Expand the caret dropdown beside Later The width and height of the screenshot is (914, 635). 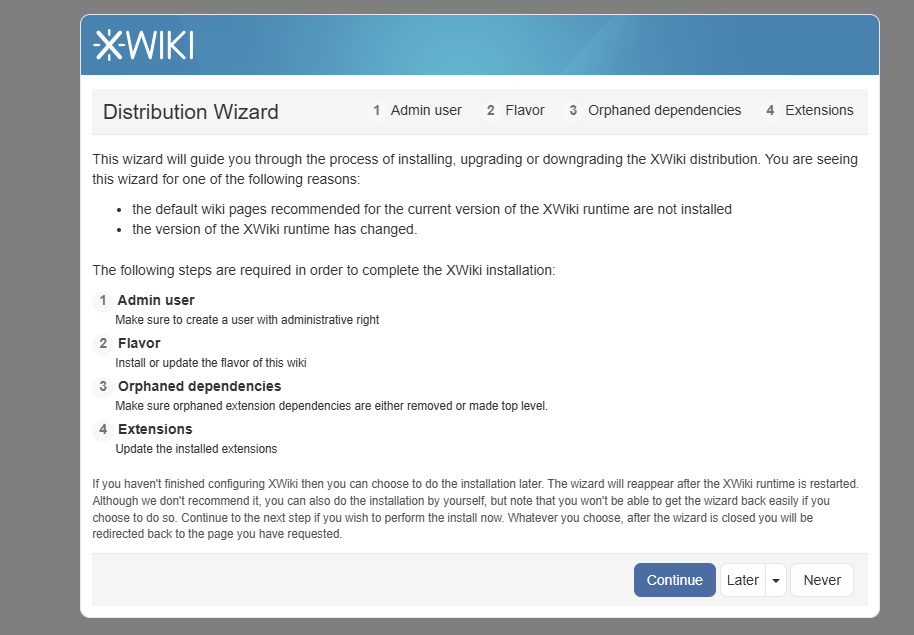(776, 580)
